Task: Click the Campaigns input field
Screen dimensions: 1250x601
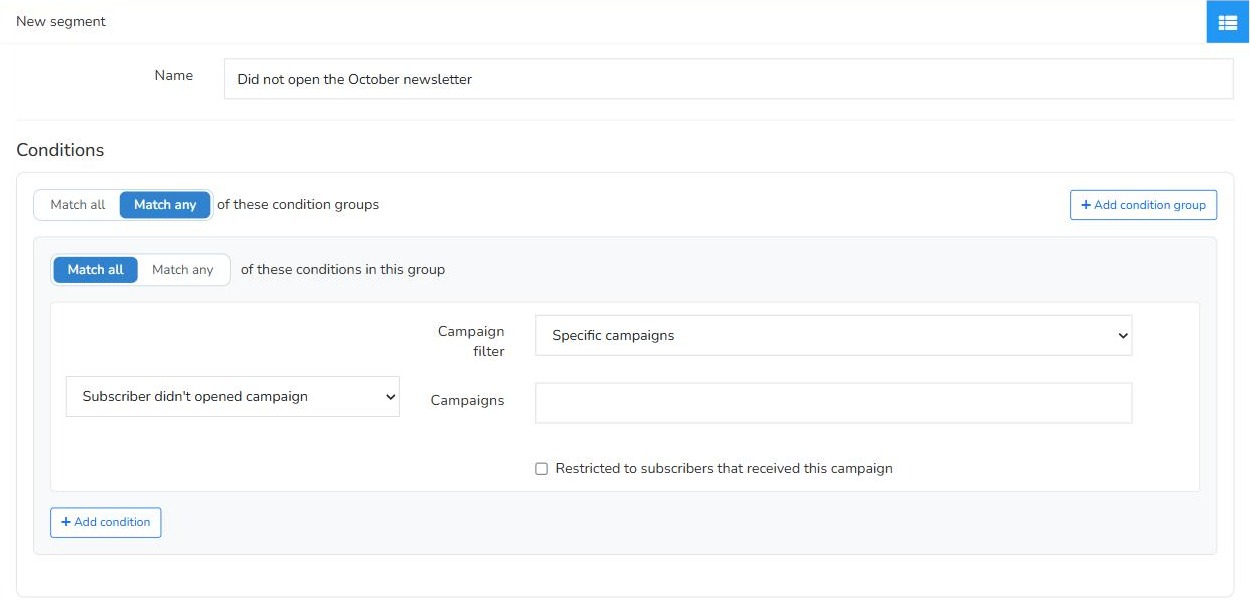Action: 833,403
